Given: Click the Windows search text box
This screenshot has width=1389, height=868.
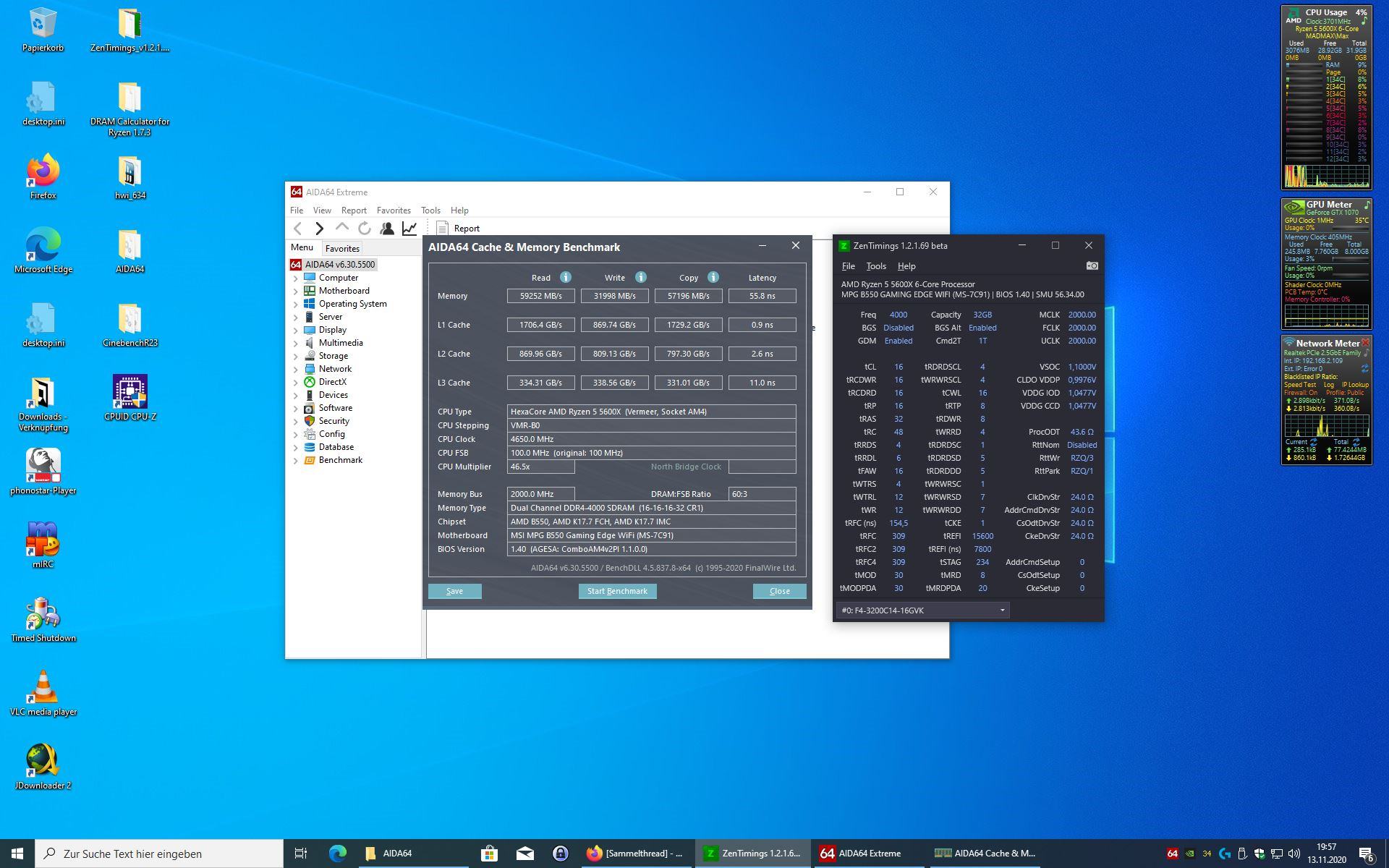Looking at the screenshot, I should pyautogui.click(x=159, y=854).
